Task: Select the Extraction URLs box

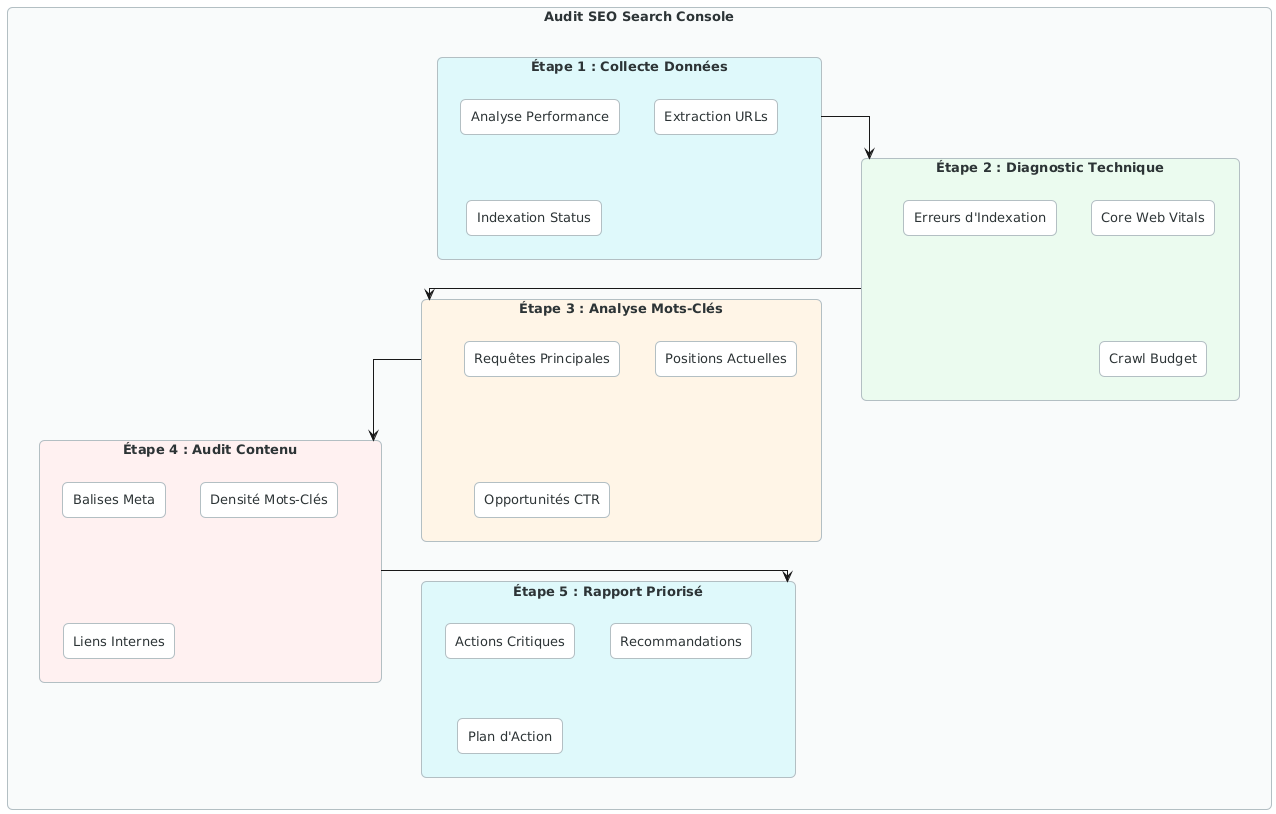Action: [x=716, y=117]
